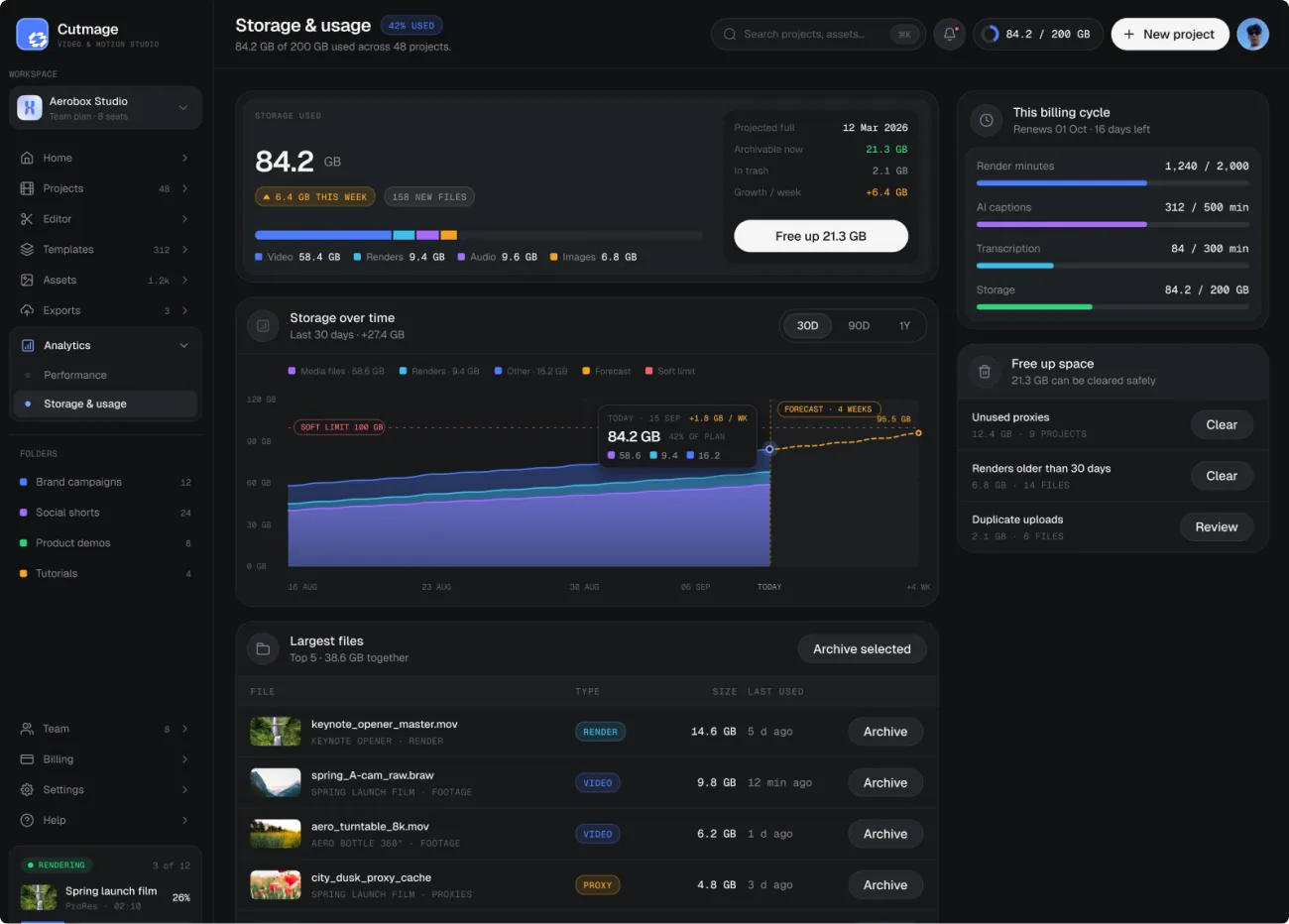The width and height of the screenshot is (1289, 924).
Task: Expand the Settings row chevron
Action: pos(185,790)
